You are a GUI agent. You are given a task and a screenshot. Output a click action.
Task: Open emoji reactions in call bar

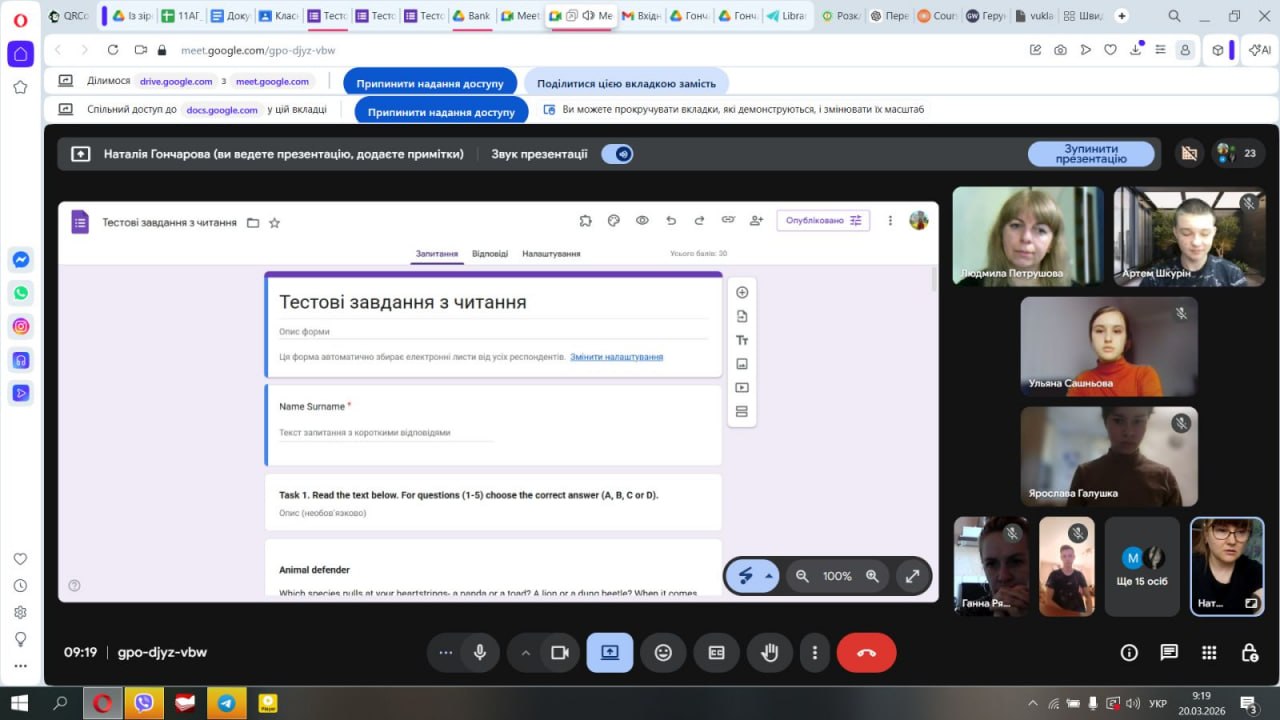coord(663,653)
